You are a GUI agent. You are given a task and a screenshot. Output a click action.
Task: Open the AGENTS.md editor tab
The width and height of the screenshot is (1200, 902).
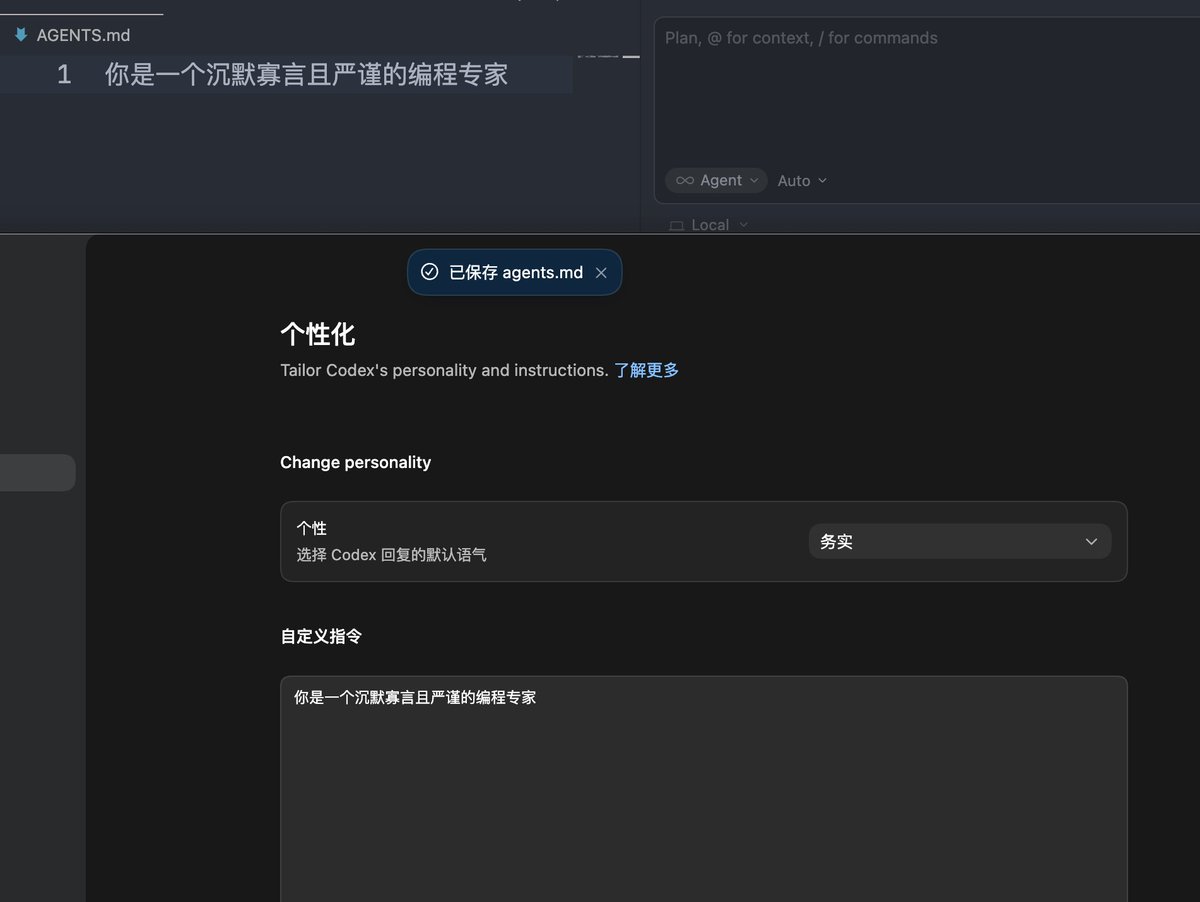coord(82,35)
